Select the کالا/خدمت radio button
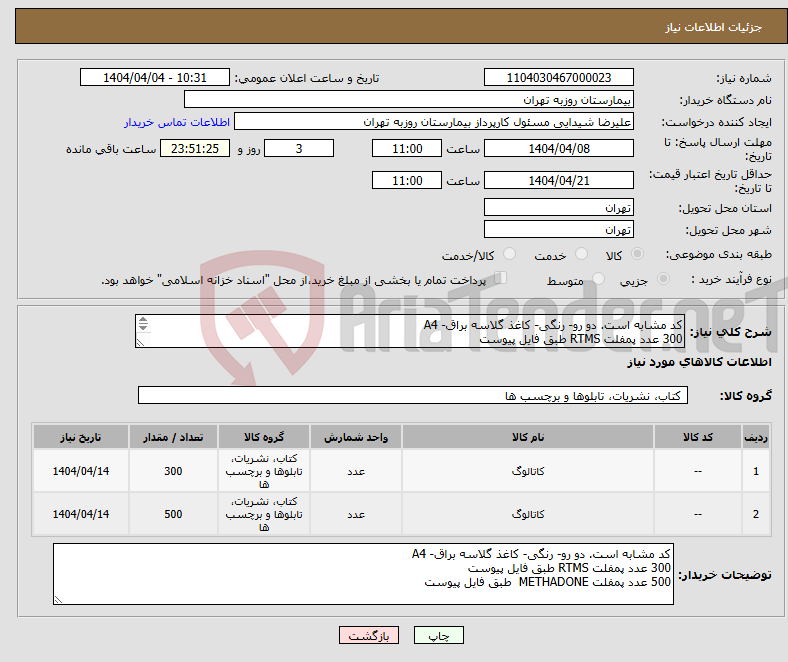 [510, 254]
